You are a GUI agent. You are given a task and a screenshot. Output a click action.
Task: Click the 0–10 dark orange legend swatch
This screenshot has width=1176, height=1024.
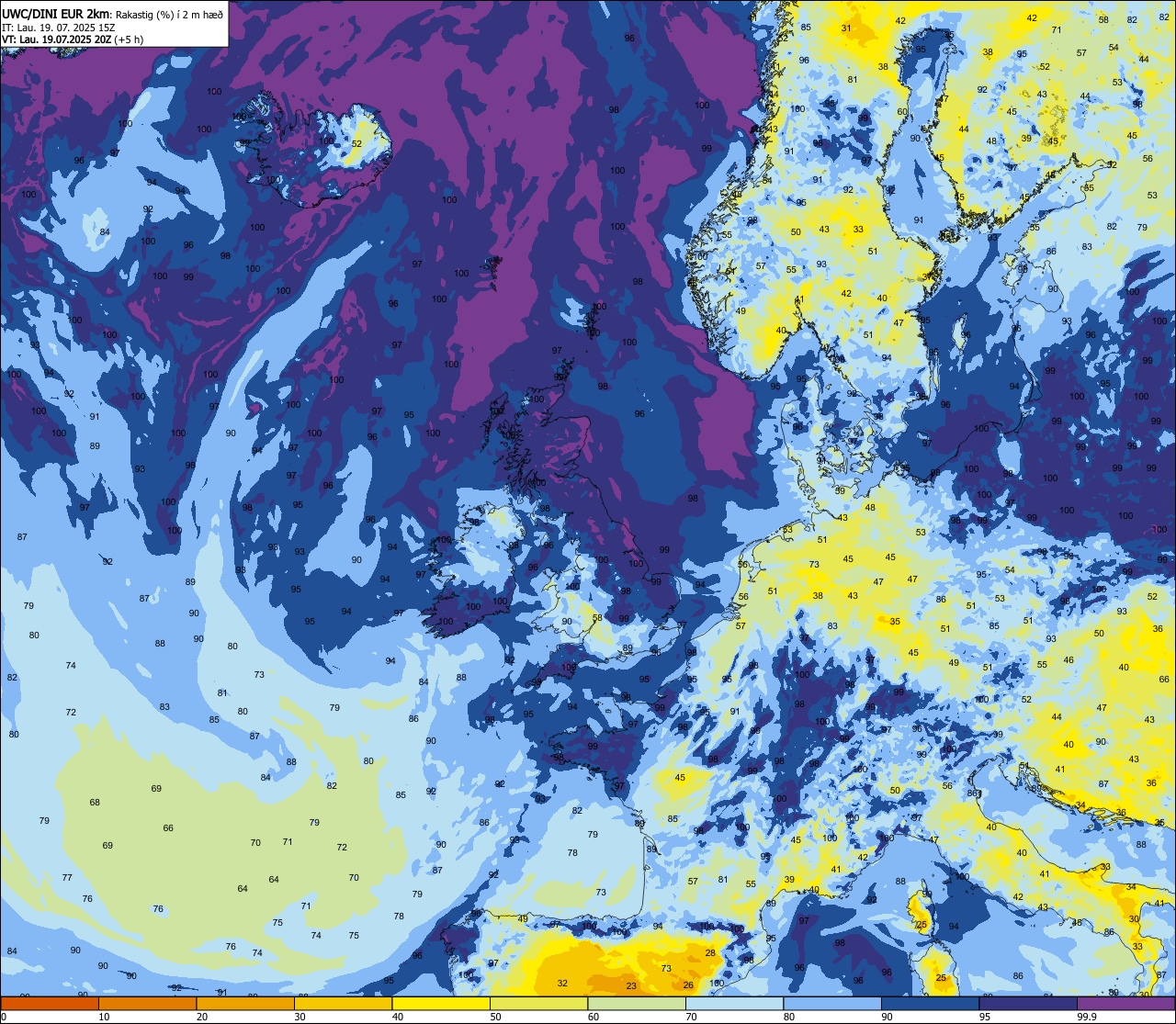point(50,1003)
